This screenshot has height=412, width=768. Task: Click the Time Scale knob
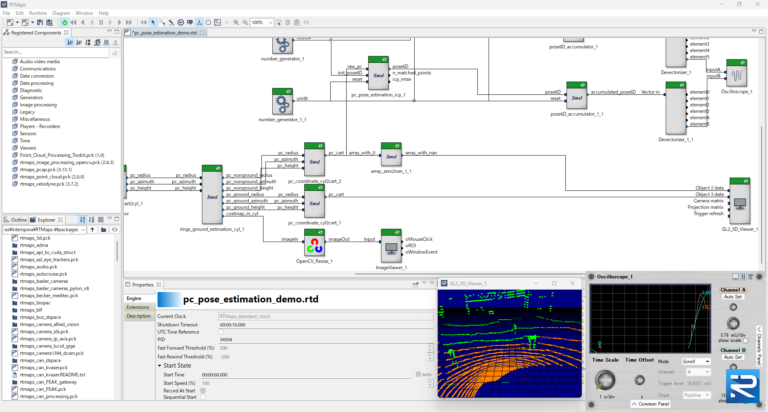pyautogui.click(x=605, y=380)
